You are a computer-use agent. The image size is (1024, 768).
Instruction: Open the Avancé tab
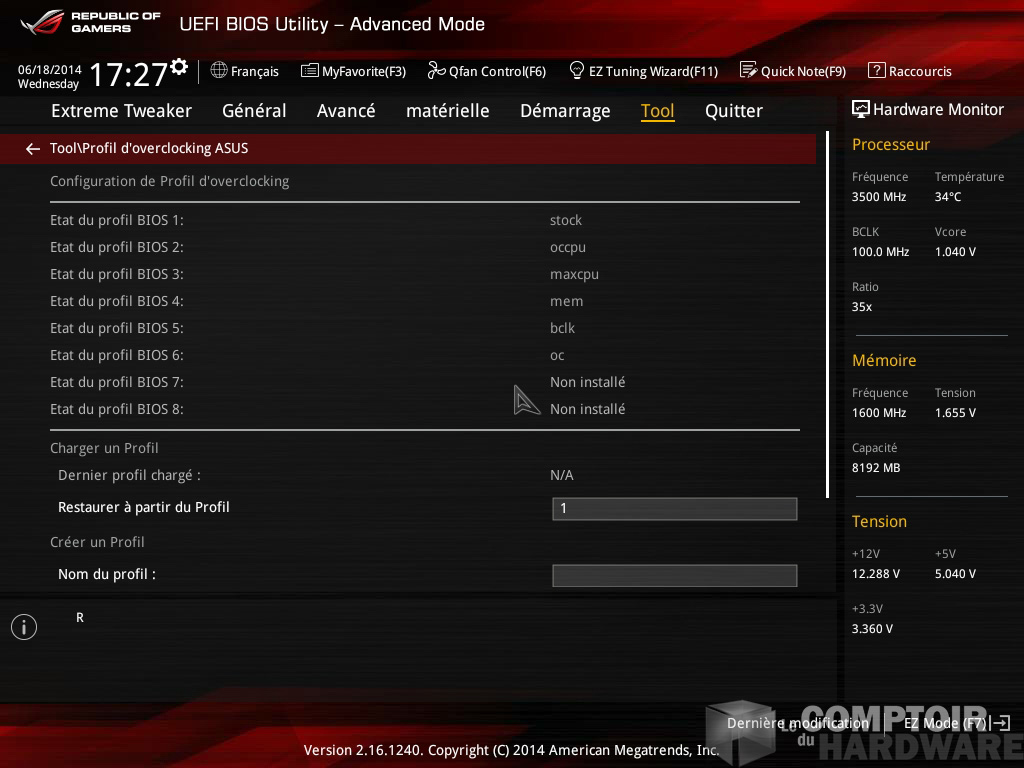346,111
